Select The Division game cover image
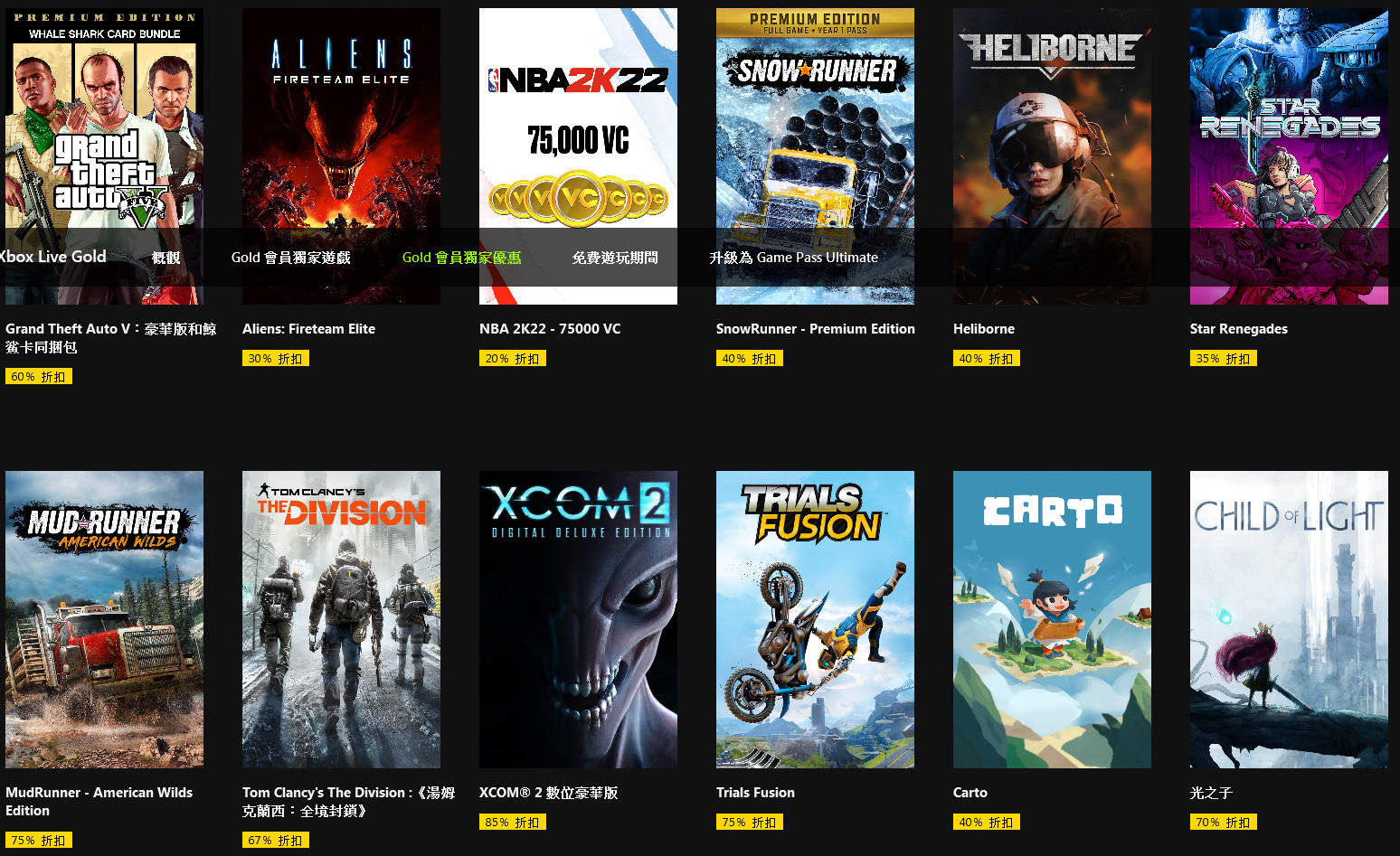Viewport: 1400px width, 856px height. coord(341,619)
